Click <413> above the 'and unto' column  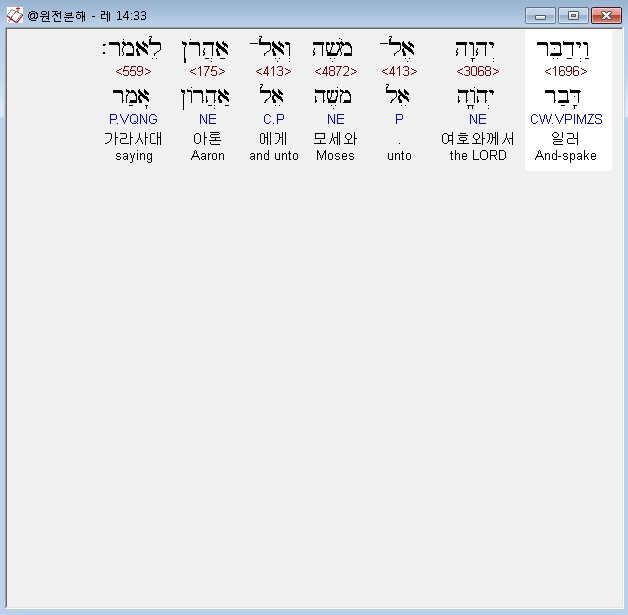pyautogui.click(x=274, y=71)
